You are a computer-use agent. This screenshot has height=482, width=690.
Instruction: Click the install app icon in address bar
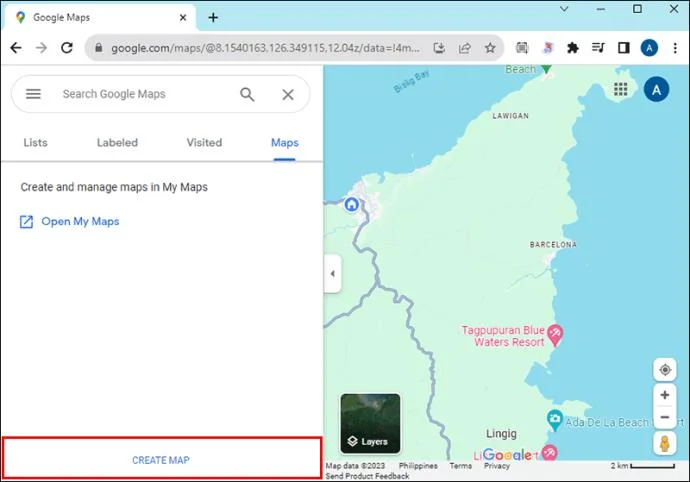tap(439, 48)
